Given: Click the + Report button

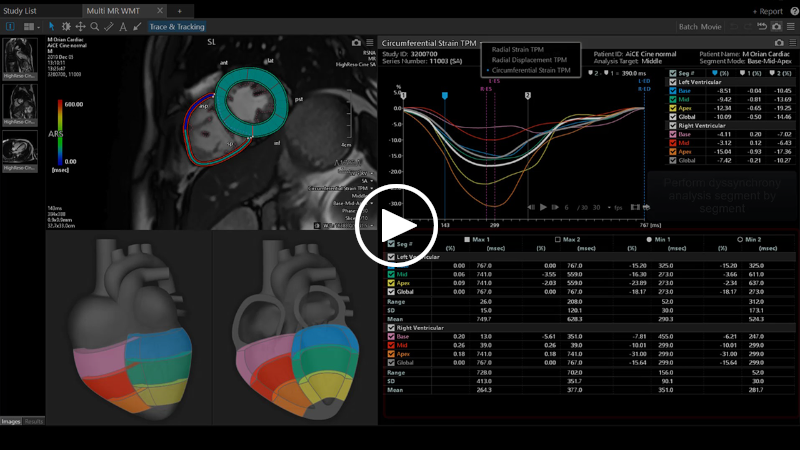Looking at the screenshot, I should coord(767,11).
